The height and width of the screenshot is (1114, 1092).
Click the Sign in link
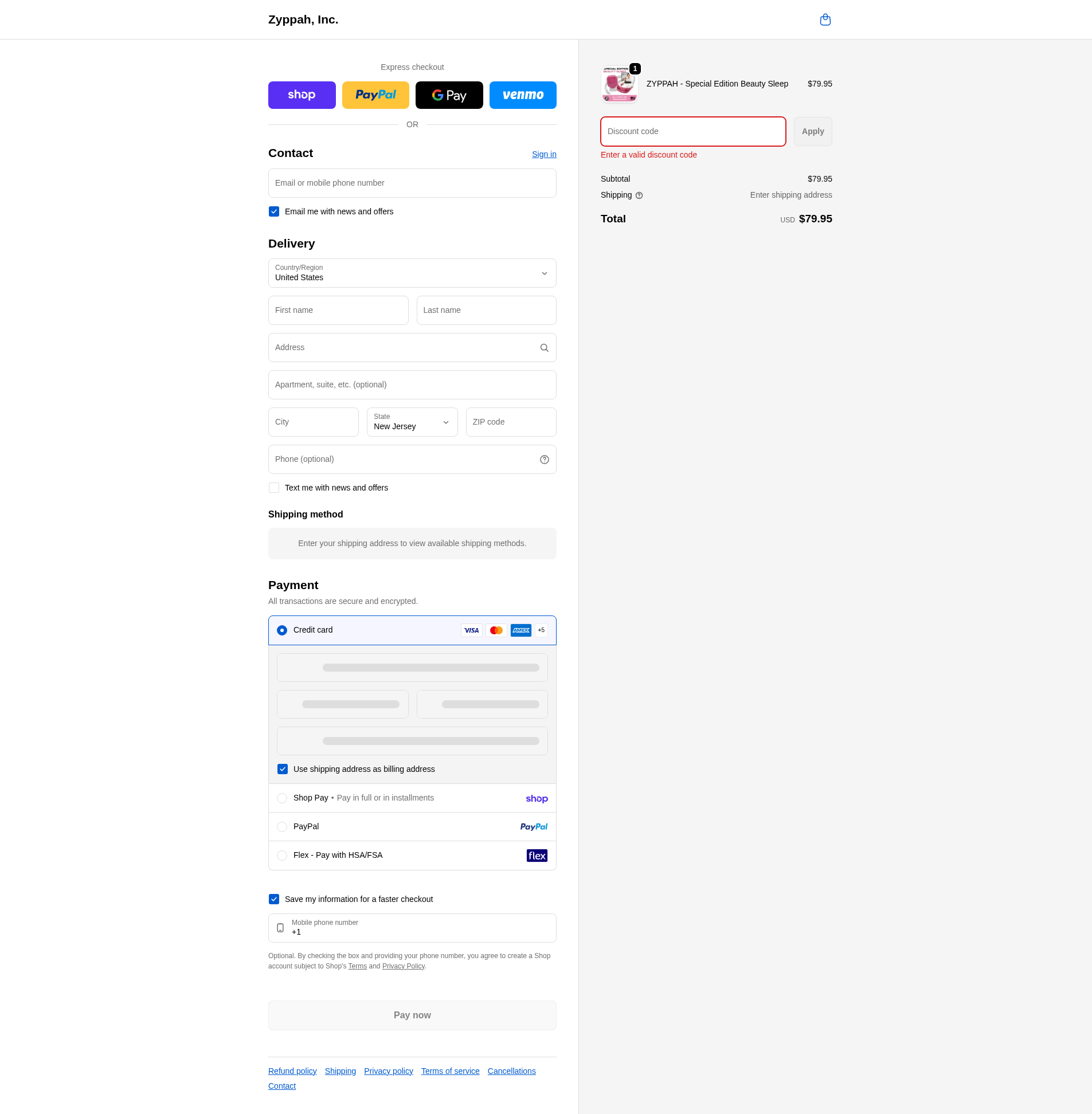click(x=543, y=154)
